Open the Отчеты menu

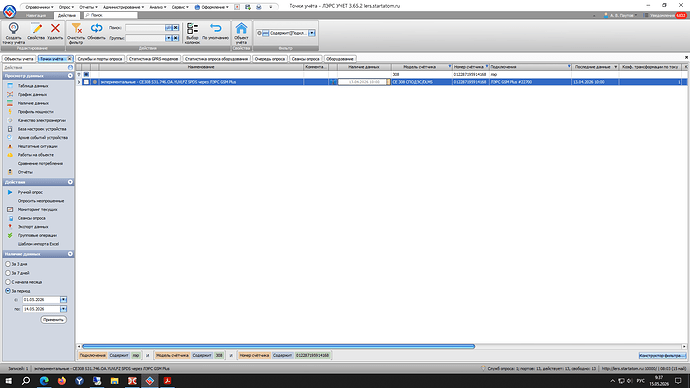(88, 7)
